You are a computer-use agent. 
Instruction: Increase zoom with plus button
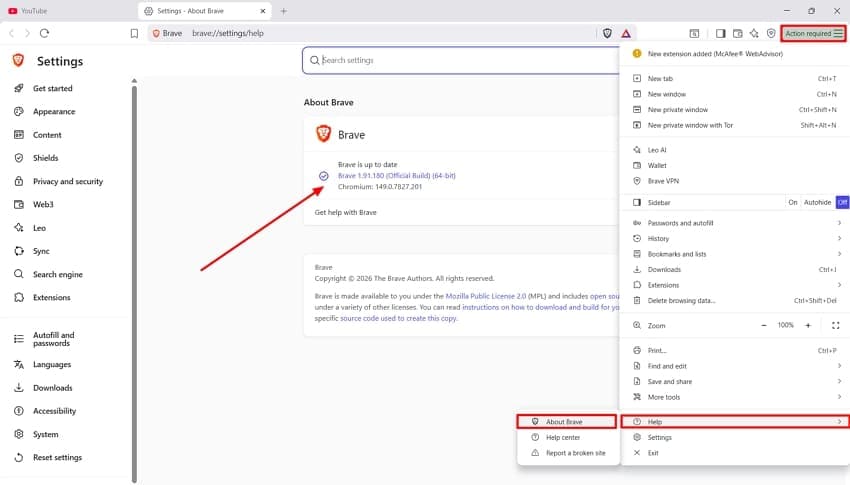pos(808,326)
